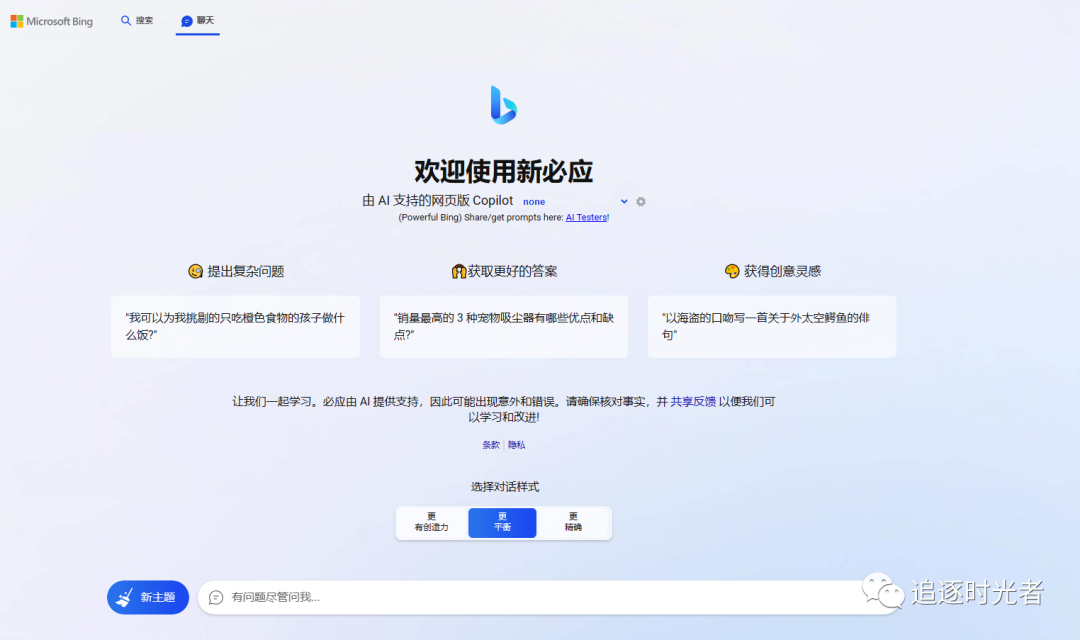This screenshot has width=1080, height=640.
Task: Click the 由 AI 支持的网页版 Copilot text
Action: (x=438, y=200)
